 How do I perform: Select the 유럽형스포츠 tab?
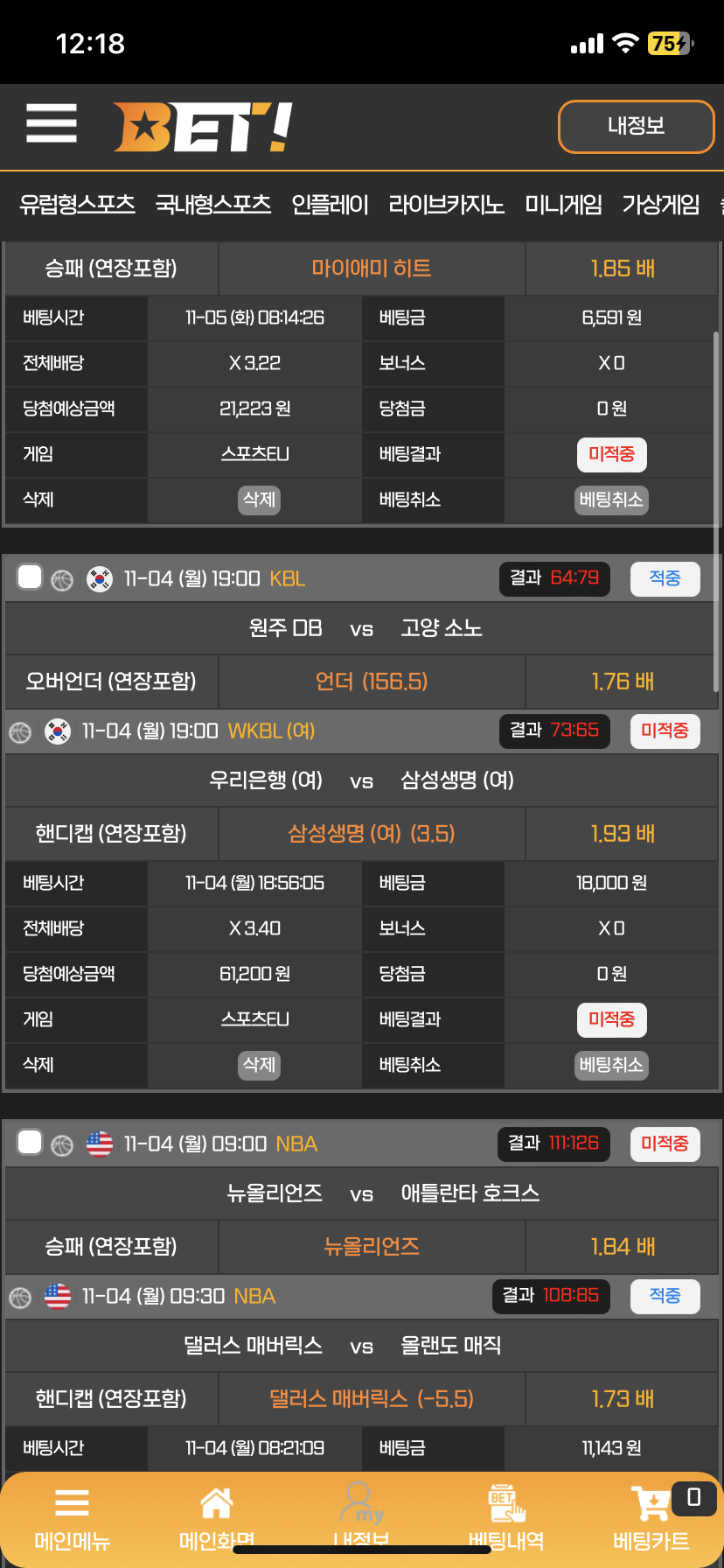tap(77, 205)
